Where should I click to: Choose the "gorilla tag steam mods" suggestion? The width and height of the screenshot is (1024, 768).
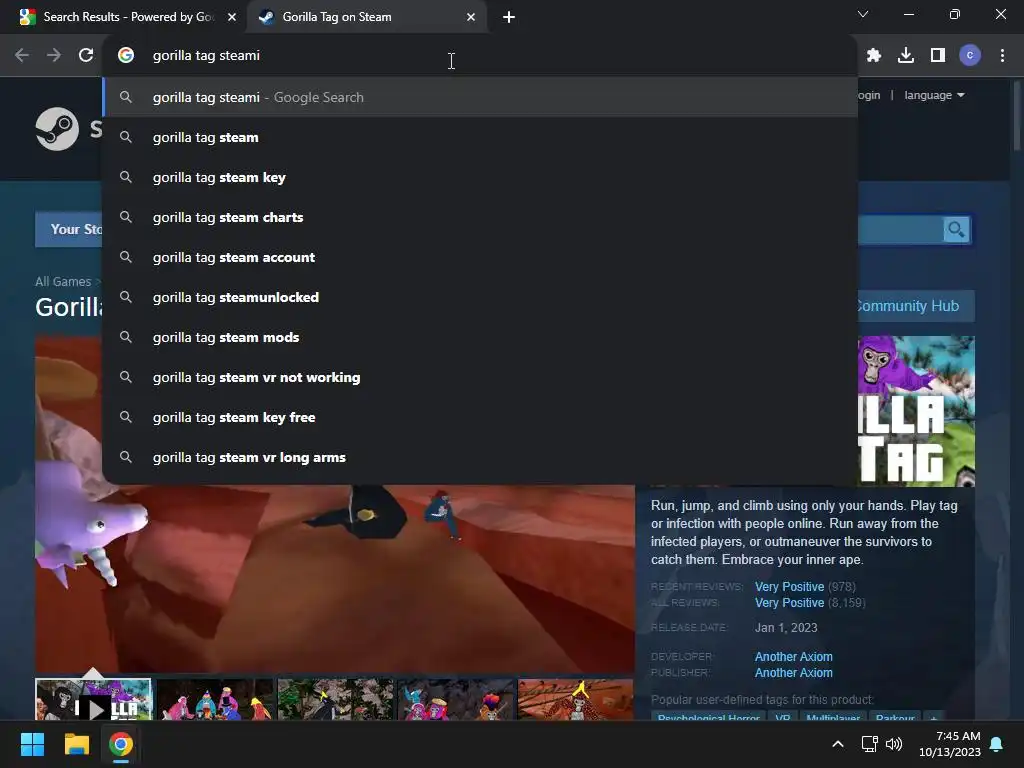click(480, 337)
